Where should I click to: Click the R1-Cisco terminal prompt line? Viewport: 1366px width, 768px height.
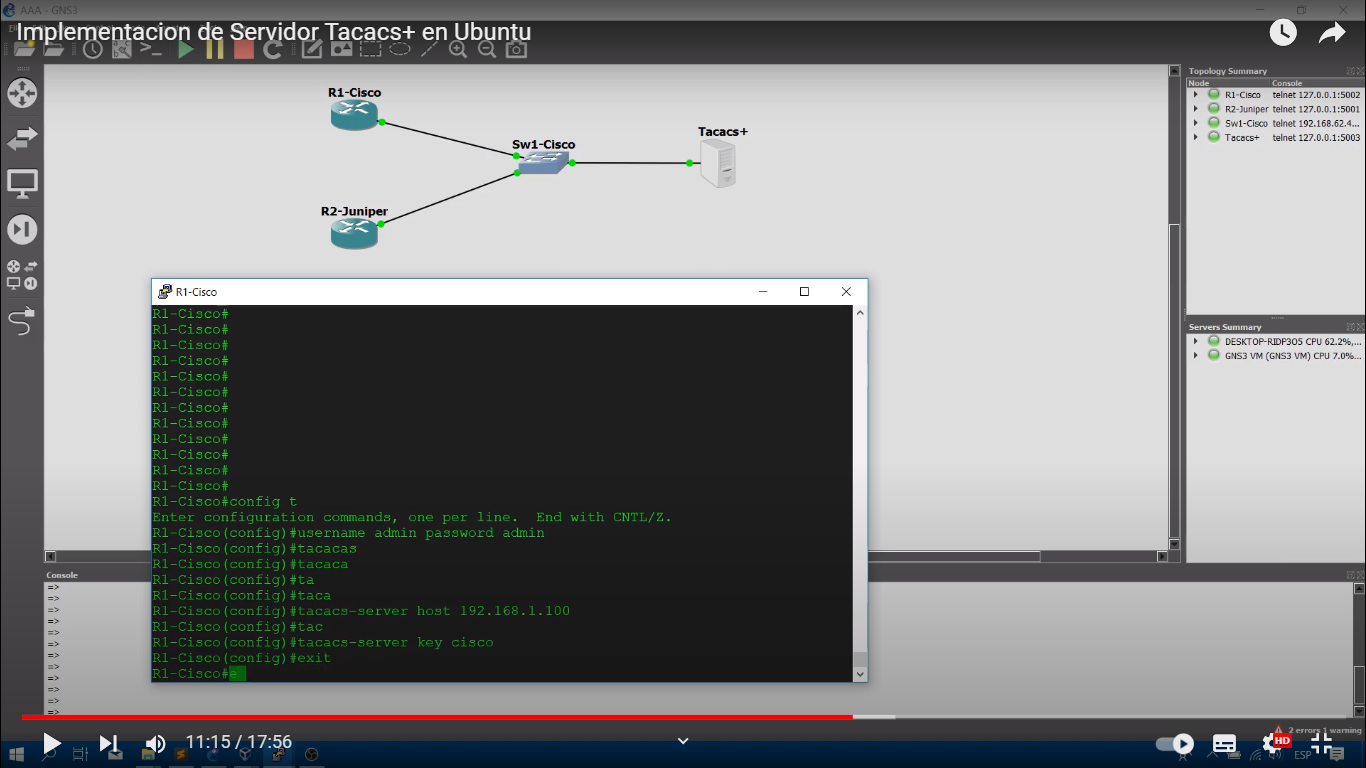(x=198, y=673)
